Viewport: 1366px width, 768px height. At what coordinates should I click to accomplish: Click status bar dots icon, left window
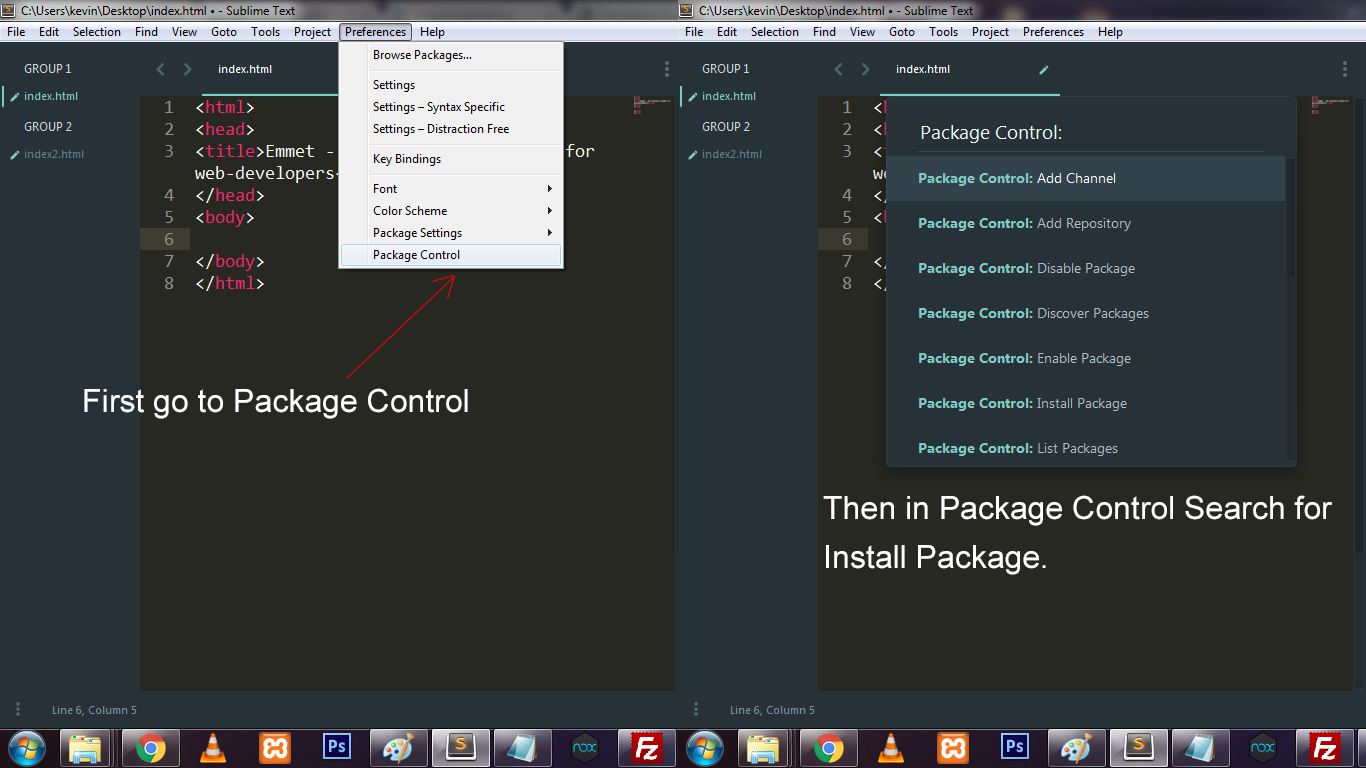pyautogui.click(x=18, y=709)
